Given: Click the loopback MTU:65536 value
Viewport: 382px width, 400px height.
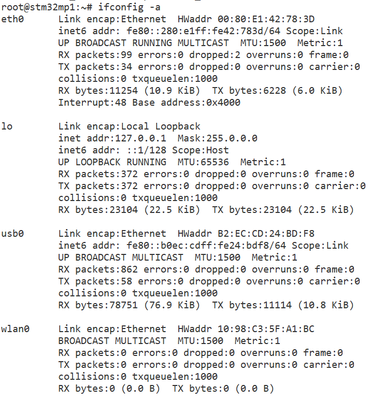Looking at the screenshot, I should 203,162.
